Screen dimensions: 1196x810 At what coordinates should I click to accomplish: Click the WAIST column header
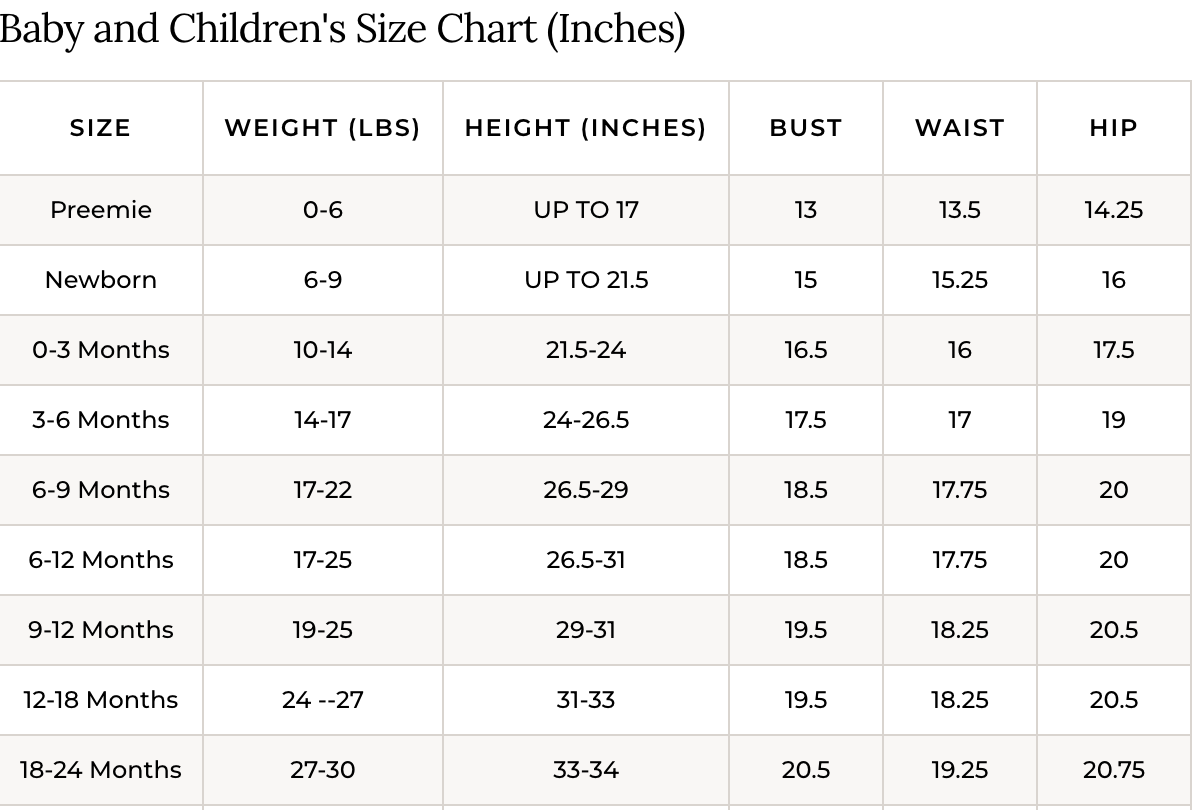959,129
